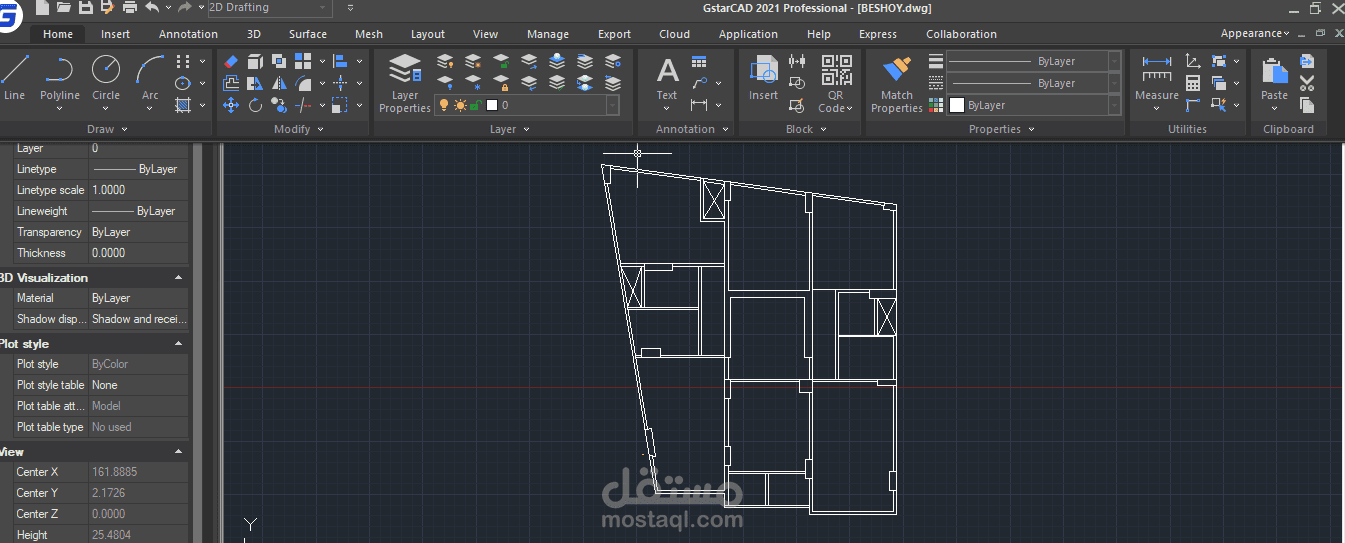This screenshot has height=543, width=1345.
Task: Toggle layer 0 on/off lightbulb
Action: click(x=445, y=105)
